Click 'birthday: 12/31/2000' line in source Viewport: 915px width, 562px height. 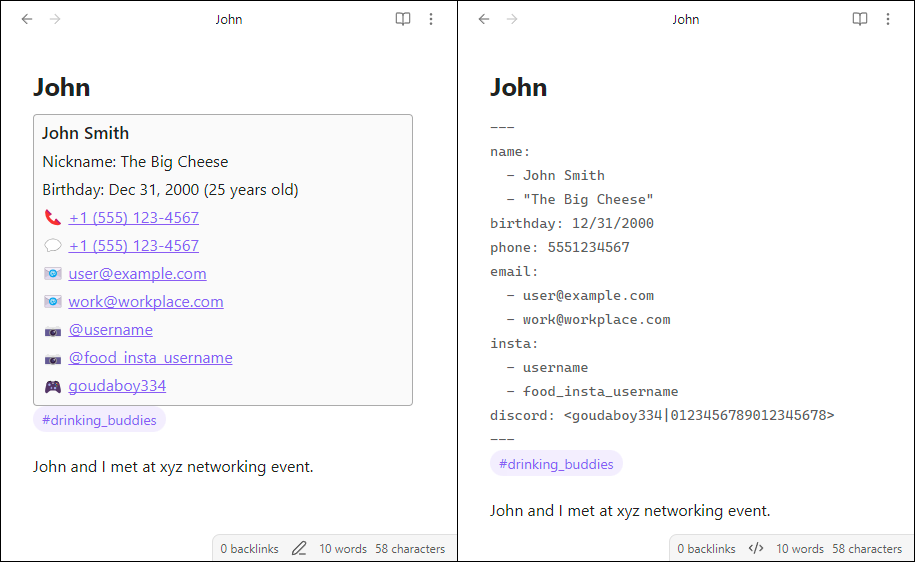[572, 224]
